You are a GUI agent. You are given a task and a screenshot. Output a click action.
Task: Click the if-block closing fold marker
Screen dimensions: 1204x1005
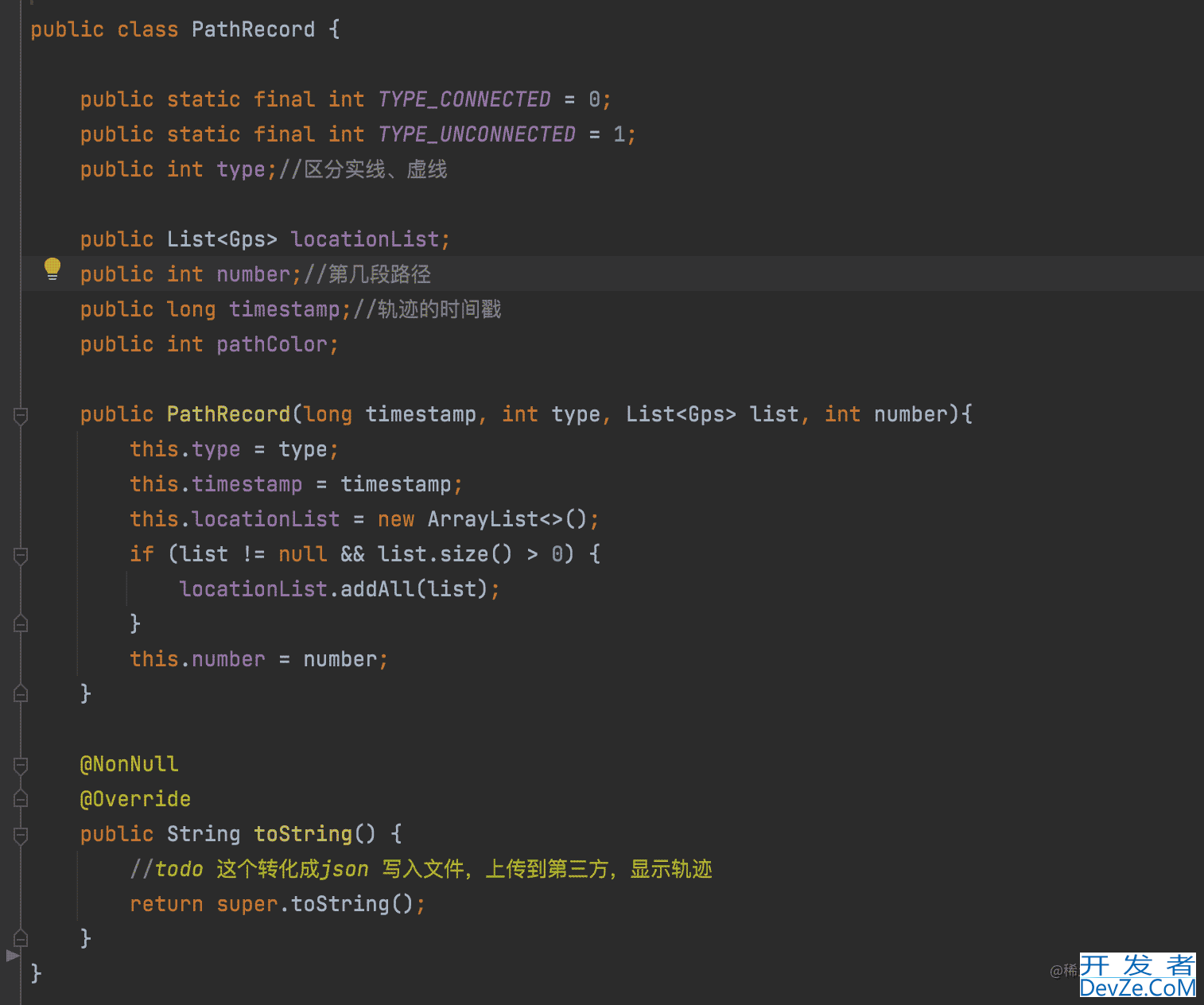click(x=21, y=623)
